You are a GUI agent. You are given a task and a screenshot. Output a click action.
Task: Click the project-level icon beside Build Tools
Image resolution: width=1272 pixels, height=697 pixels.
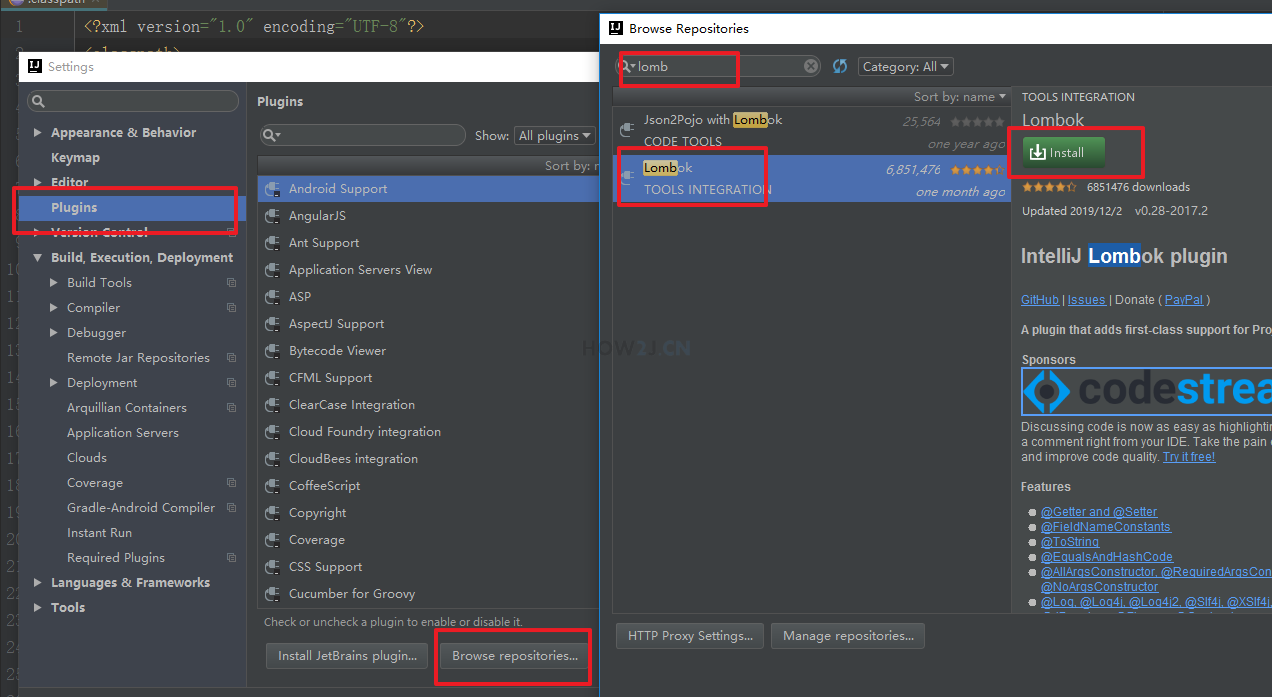(232, 283)
